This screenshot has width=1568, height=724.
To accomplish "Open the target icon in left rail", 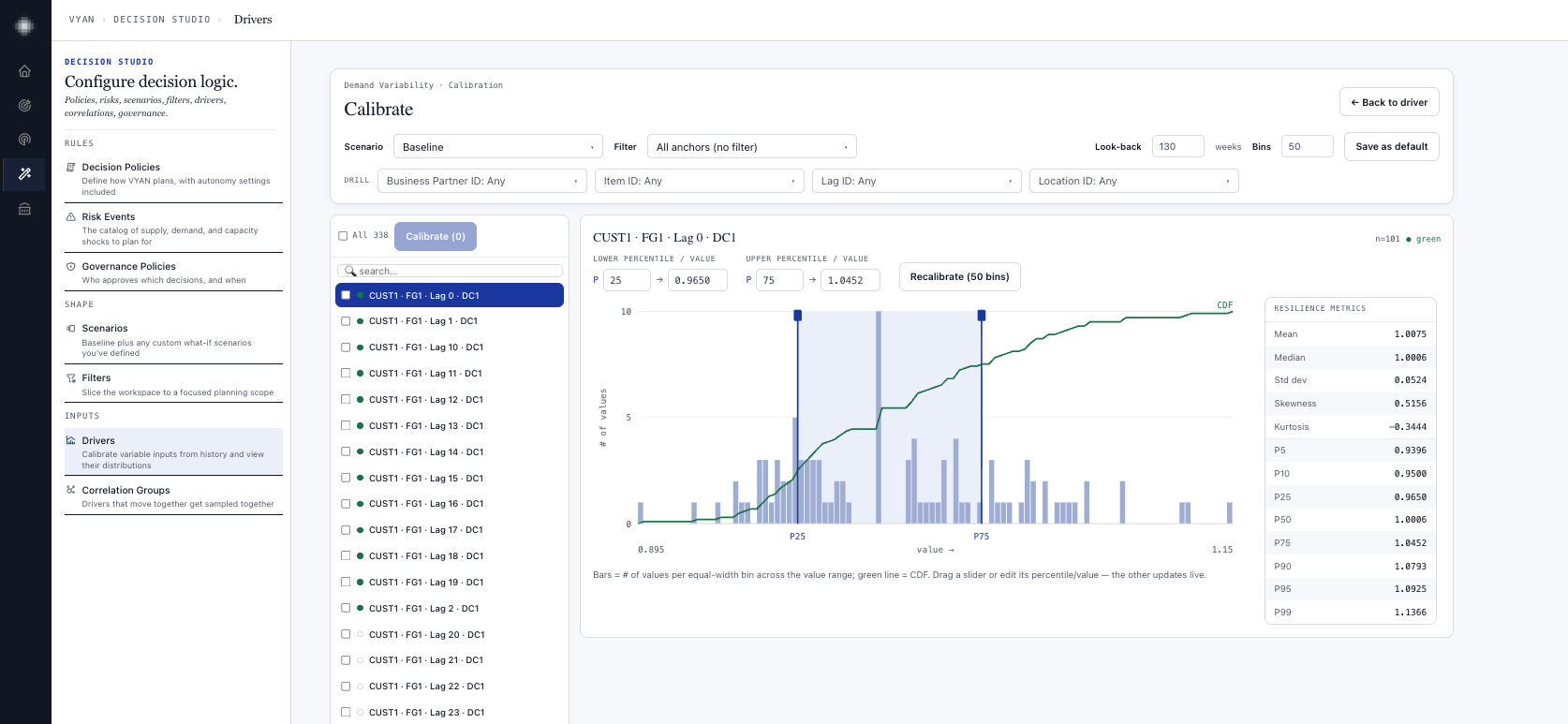I will (x=25, y=106).
